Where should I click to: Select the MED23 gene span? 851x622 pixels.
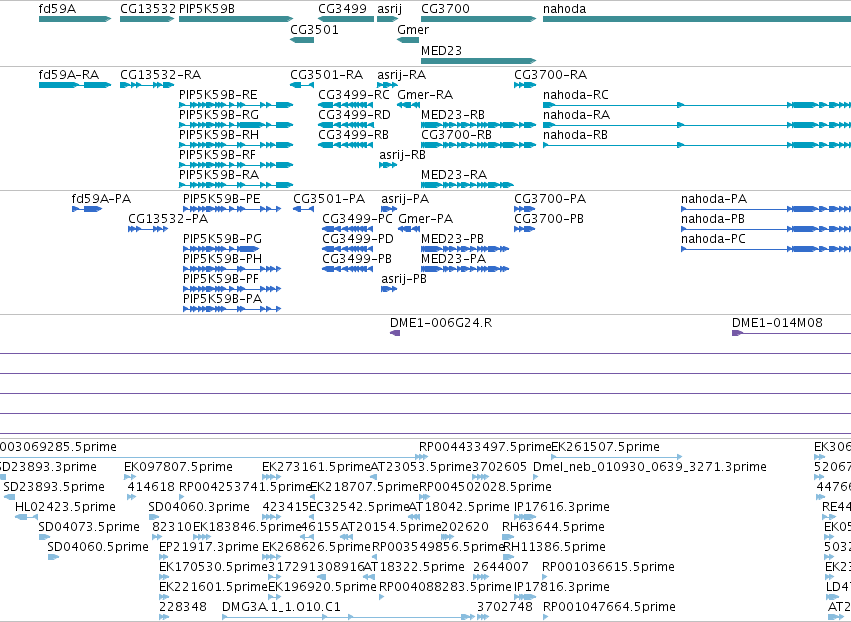(479, 61)
